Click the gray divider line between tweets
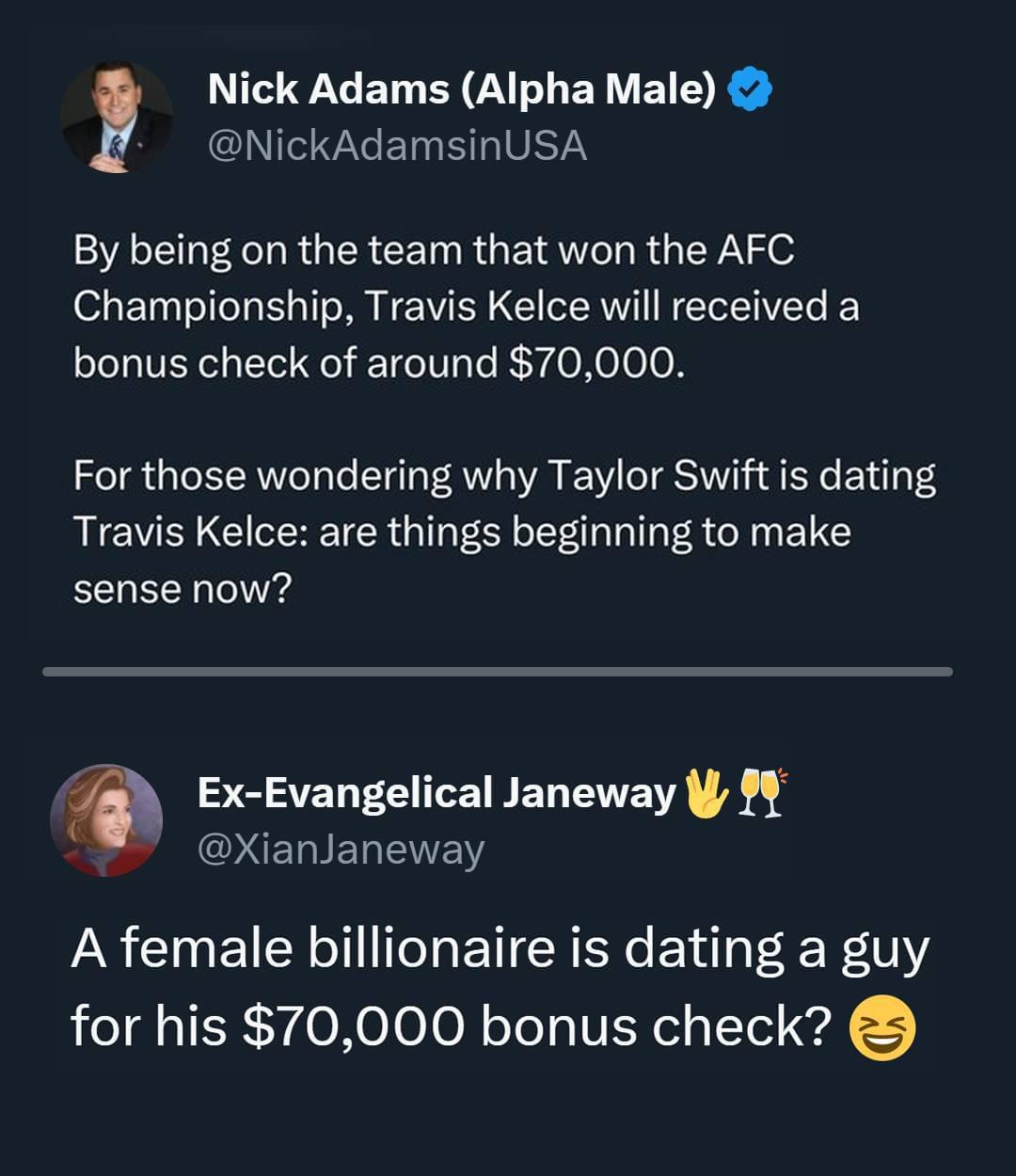Viewport: 1016px width, 1176px height. 498,672
